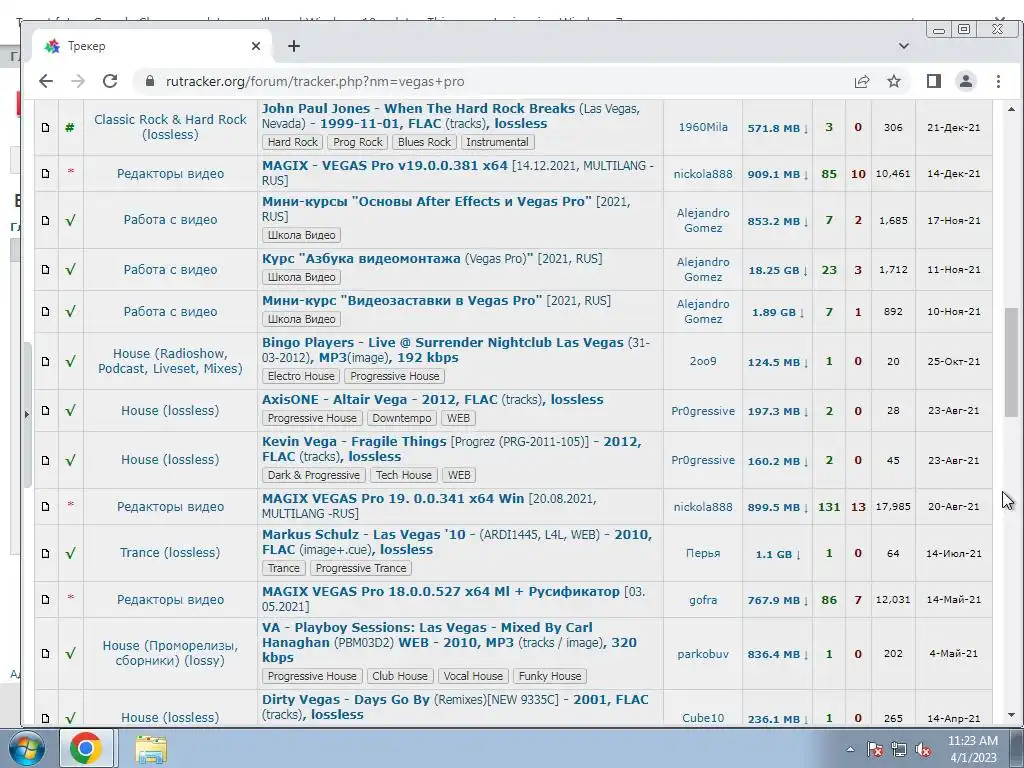Download the 899.5 MB torrent
The width and height of the screenshot is (1024, 768).
[x=778, y=507]
